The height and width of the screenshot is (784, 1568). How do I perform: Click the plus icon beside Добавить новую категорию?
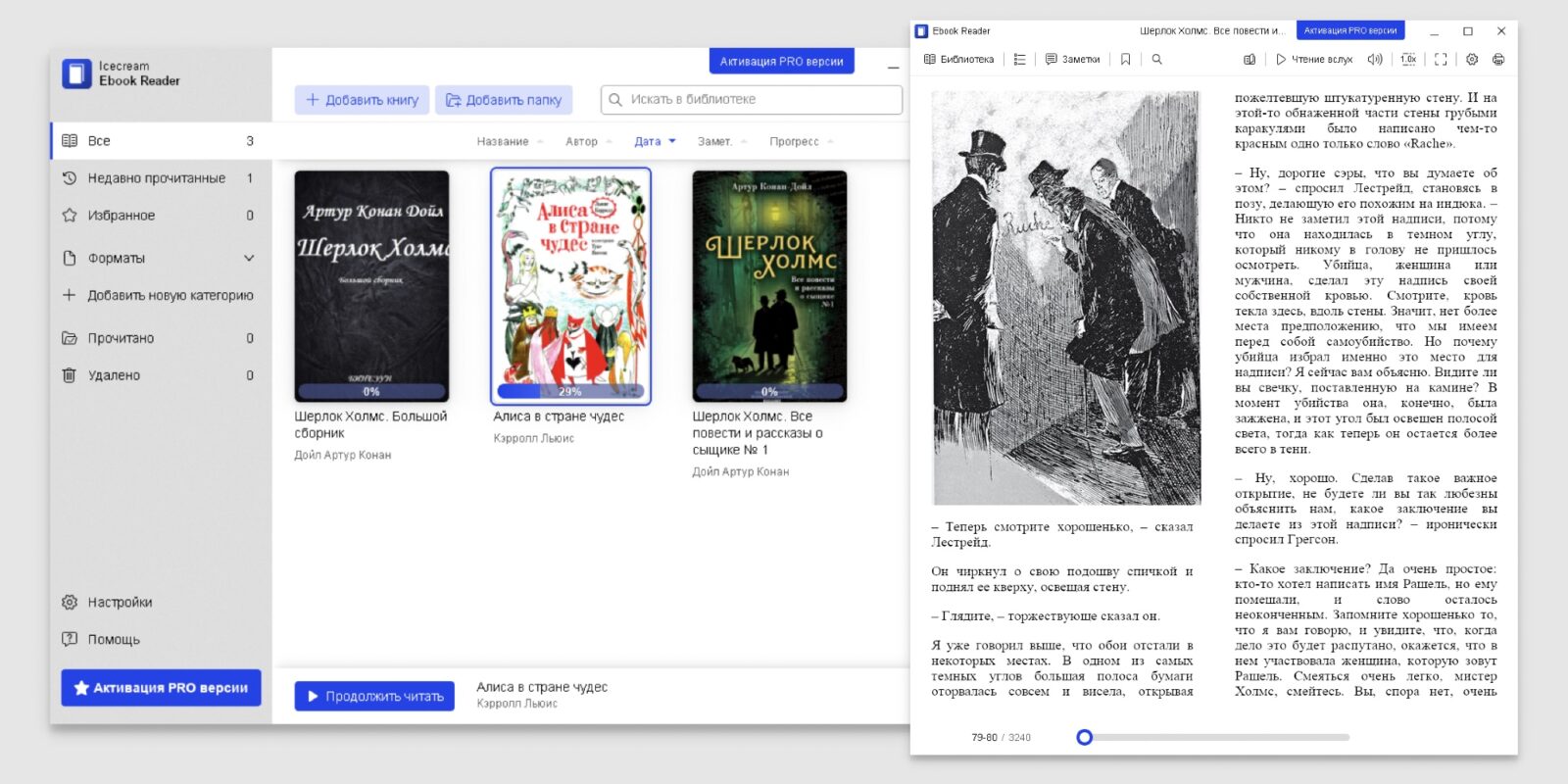(70, 295)
